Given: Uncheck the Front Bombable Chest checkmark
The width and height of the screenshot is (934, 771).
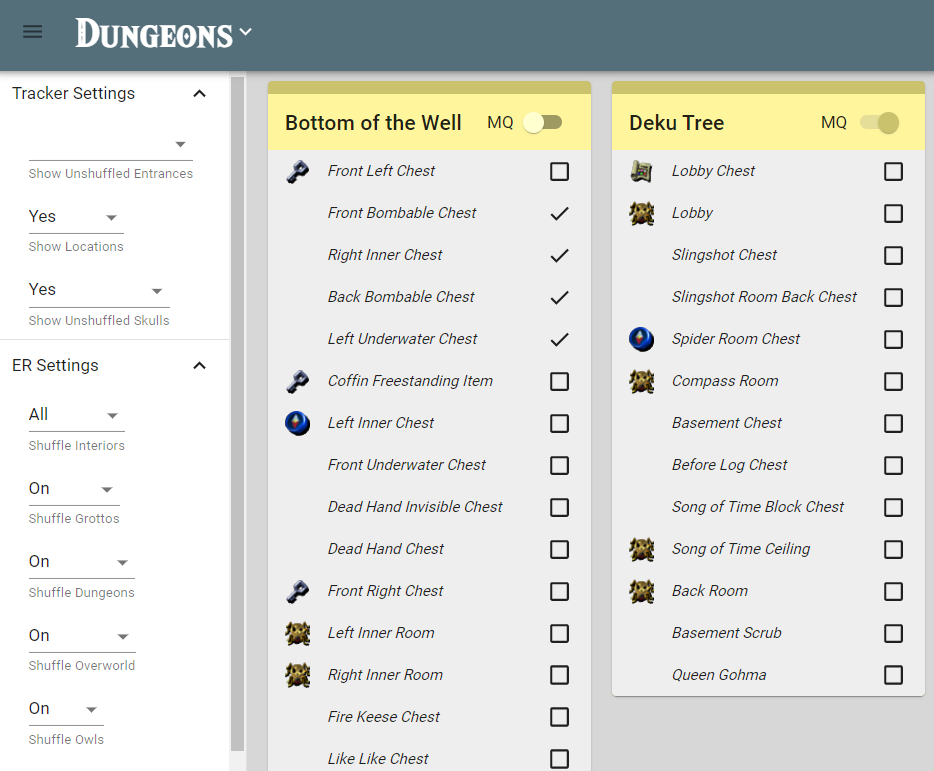Looking at the screenshot, I should pyautogui.click(x=559, y=214).
